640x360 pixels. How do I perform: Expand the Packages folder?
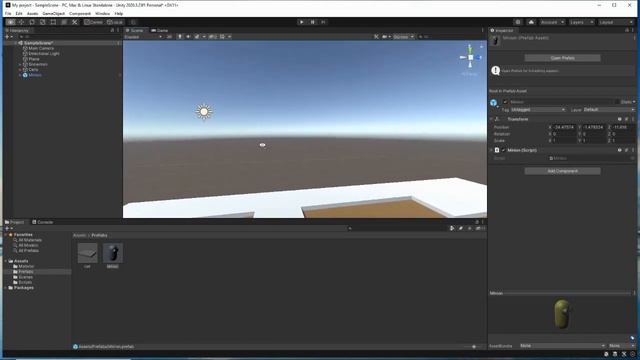[6, 288]
